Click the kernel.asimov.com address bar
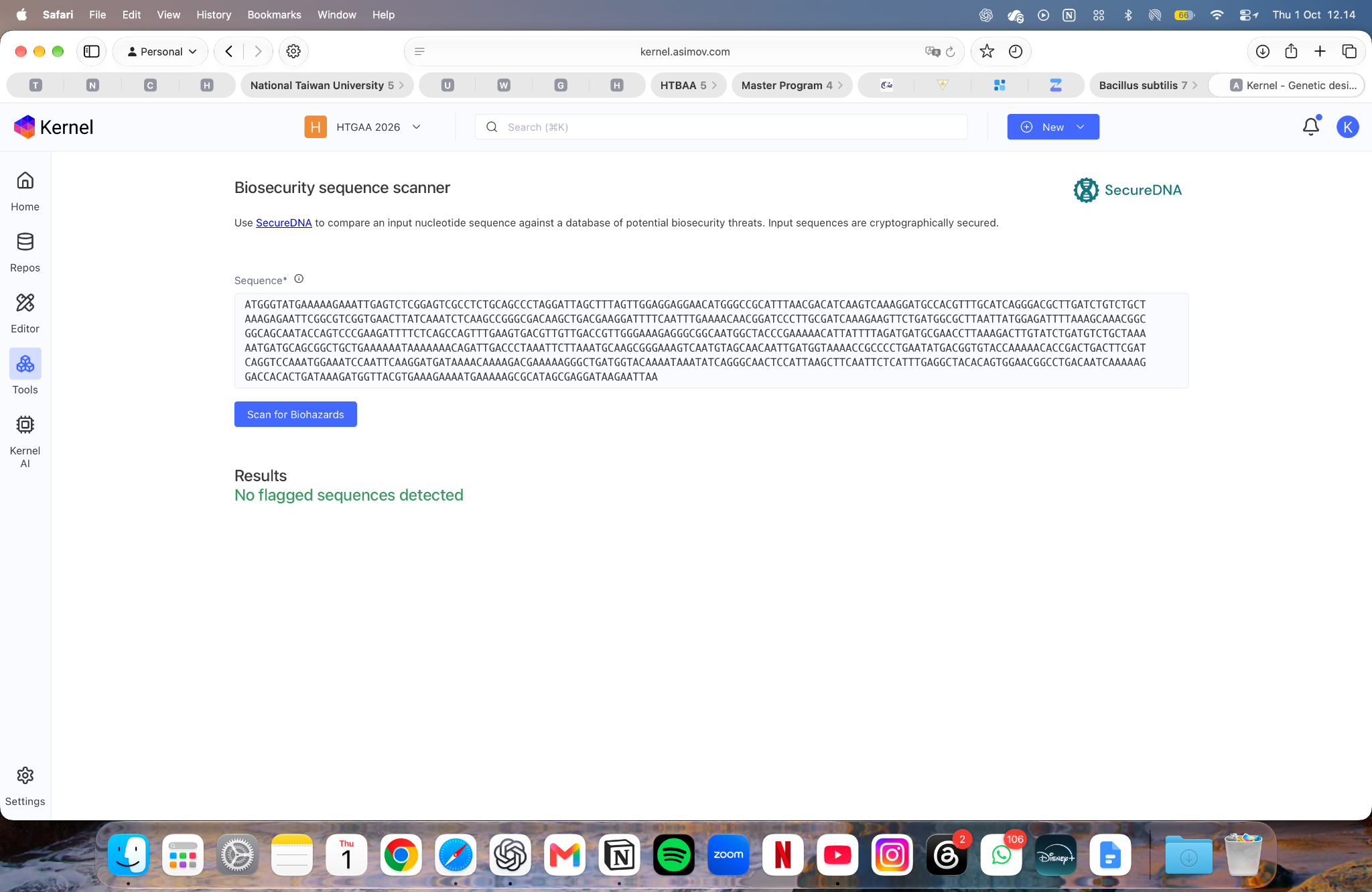Viewport: 1372px width, 892px height. tap(685, 52)
